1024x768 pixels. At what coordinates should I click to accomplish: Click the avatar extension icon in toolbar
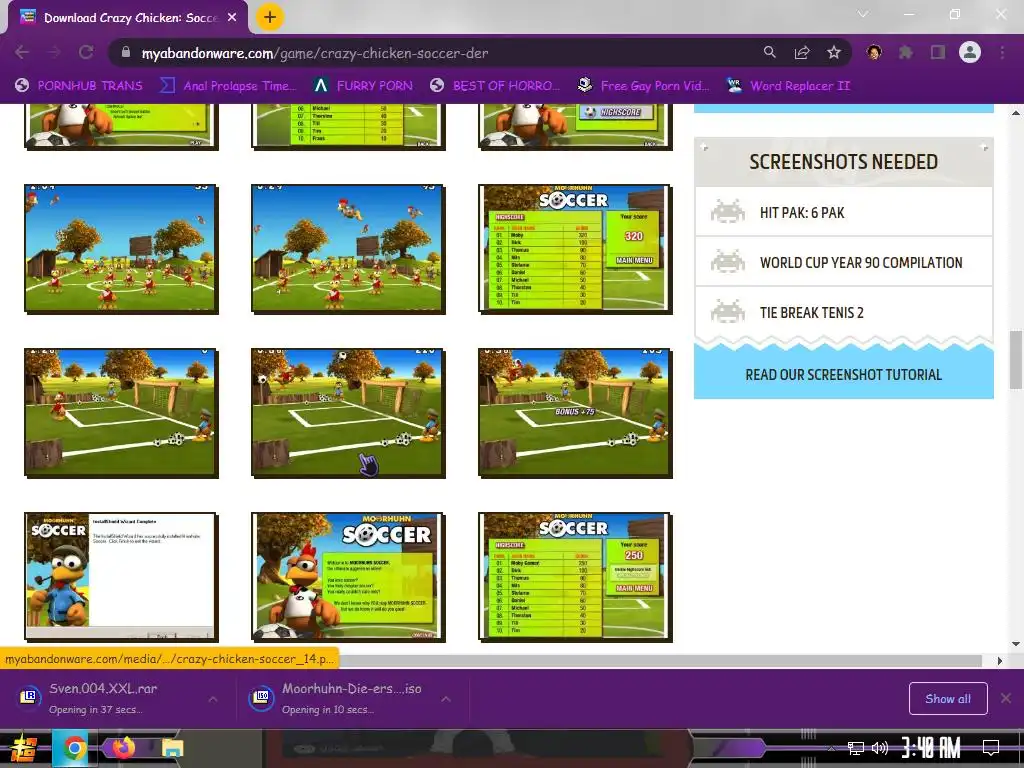click(x=874, y=52)
